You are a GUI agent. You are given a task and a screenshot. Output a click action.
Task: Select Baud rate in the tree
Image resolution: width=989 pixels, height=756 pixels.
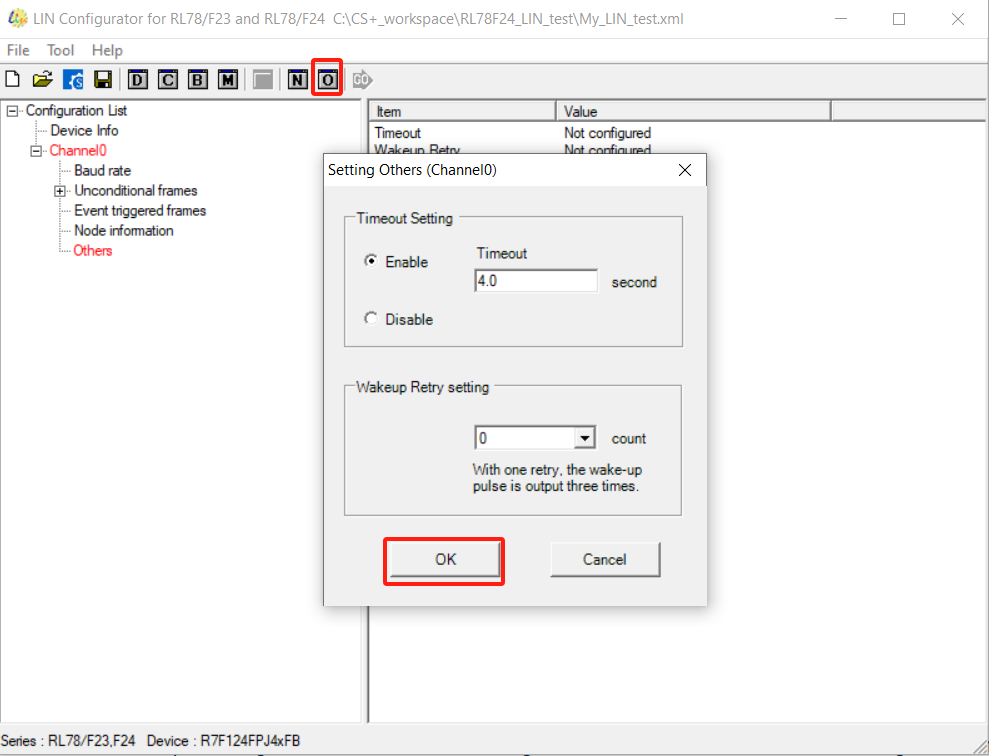click(x=102, y=171)
